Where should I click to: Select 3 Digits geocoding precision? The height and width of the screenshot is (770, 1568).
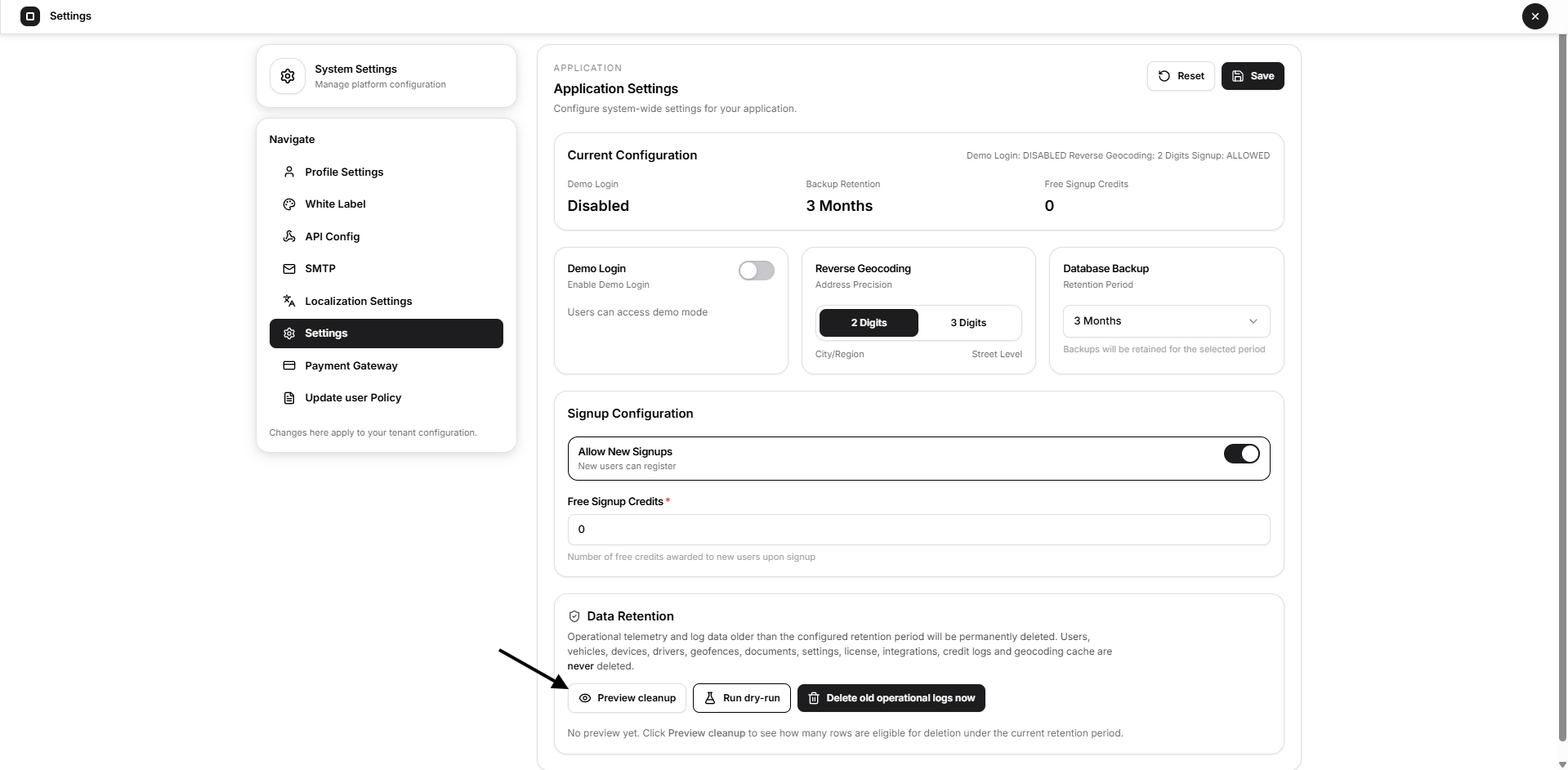pyautogui.click(x=968, y=323)
